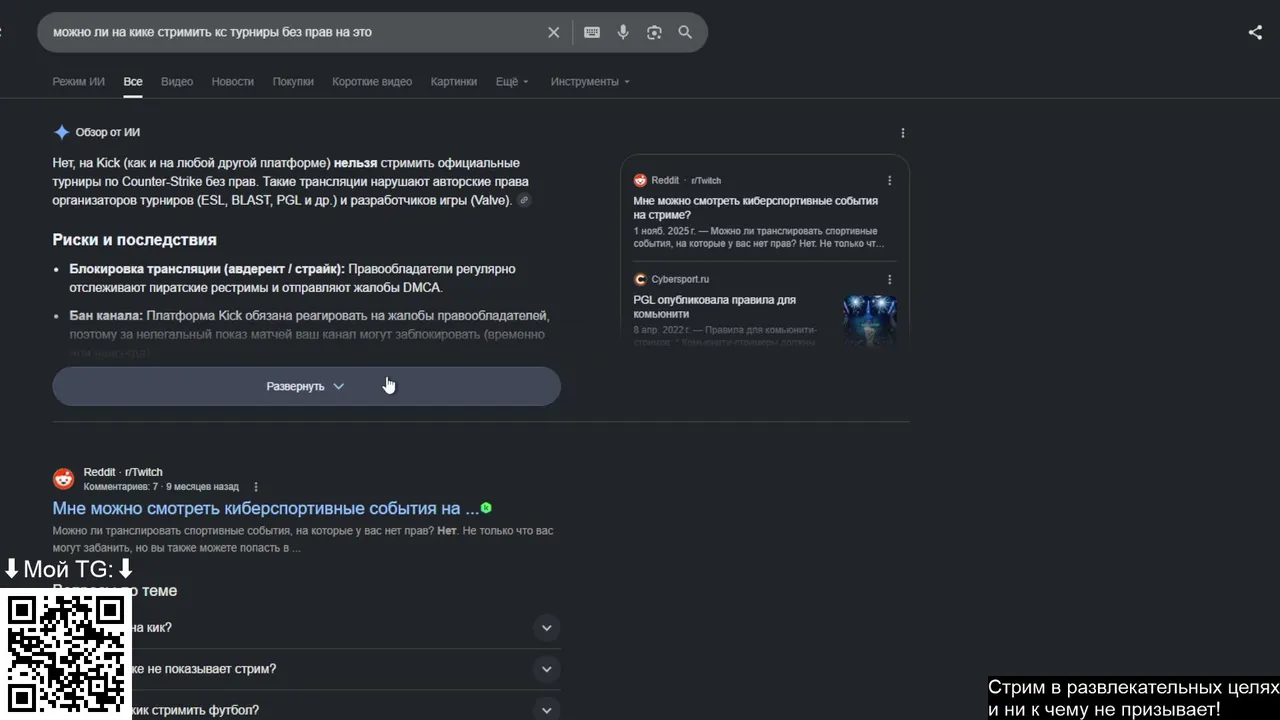This screenshot has height=720, width=1280.
Task: Click the source link icon after "(Valve)."
Action: point(523,200)
